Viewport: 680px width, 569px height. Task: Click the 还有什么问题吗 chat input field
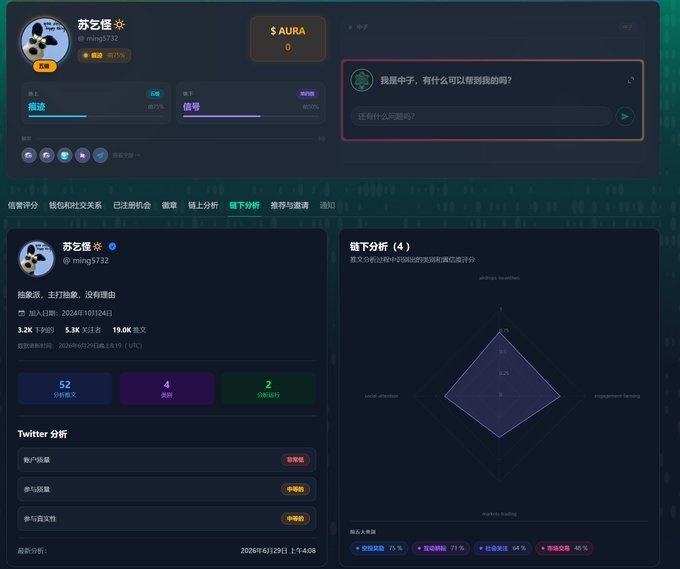[x=481, y=116]
